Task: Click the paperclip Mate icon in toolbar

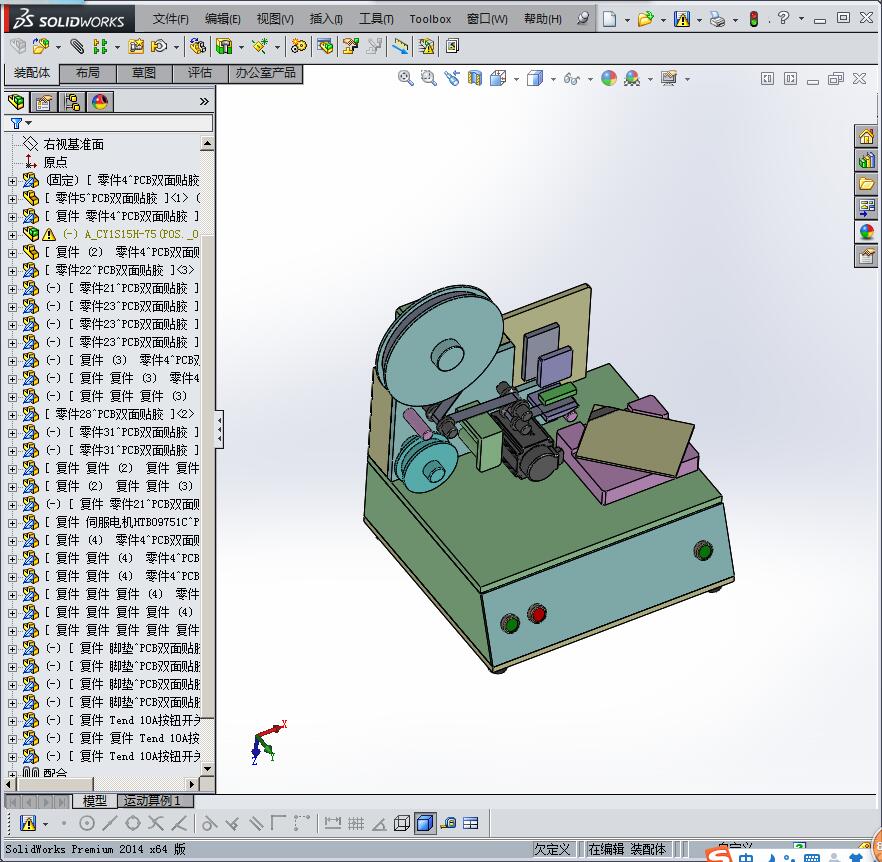Action: [x=77, y=46]
